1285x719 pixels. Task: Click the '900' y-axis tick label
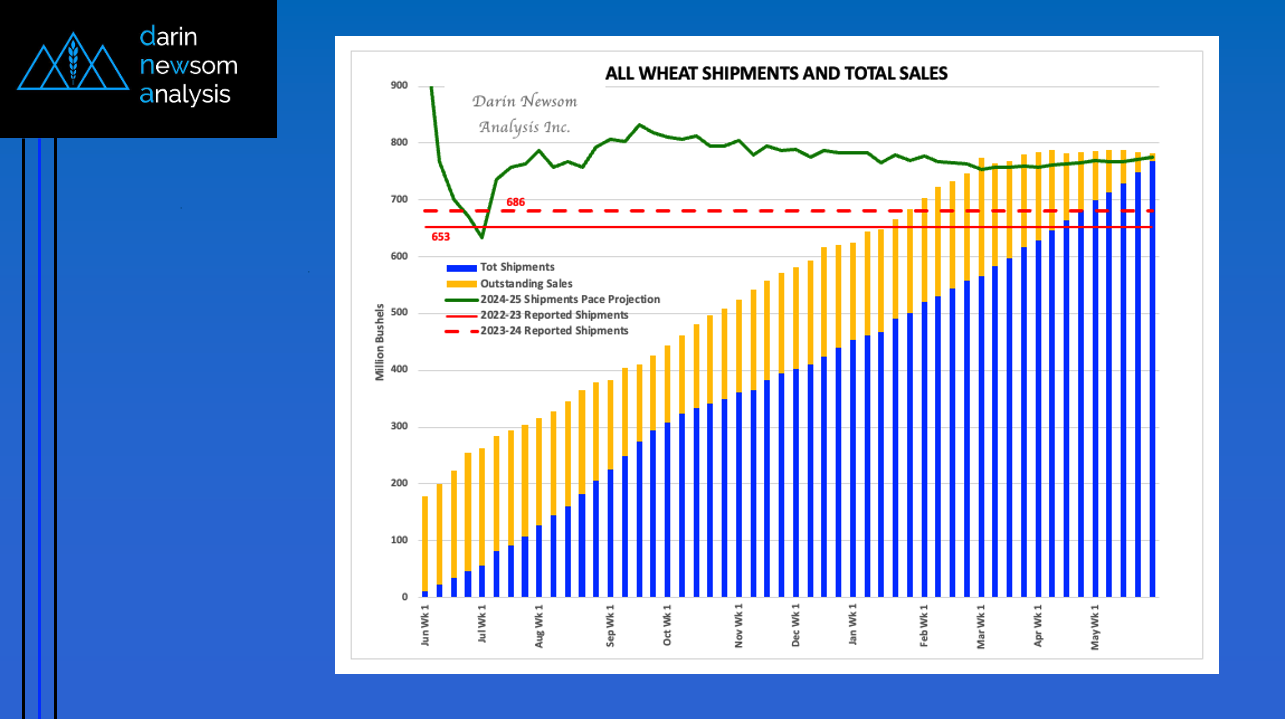[399, 86]
